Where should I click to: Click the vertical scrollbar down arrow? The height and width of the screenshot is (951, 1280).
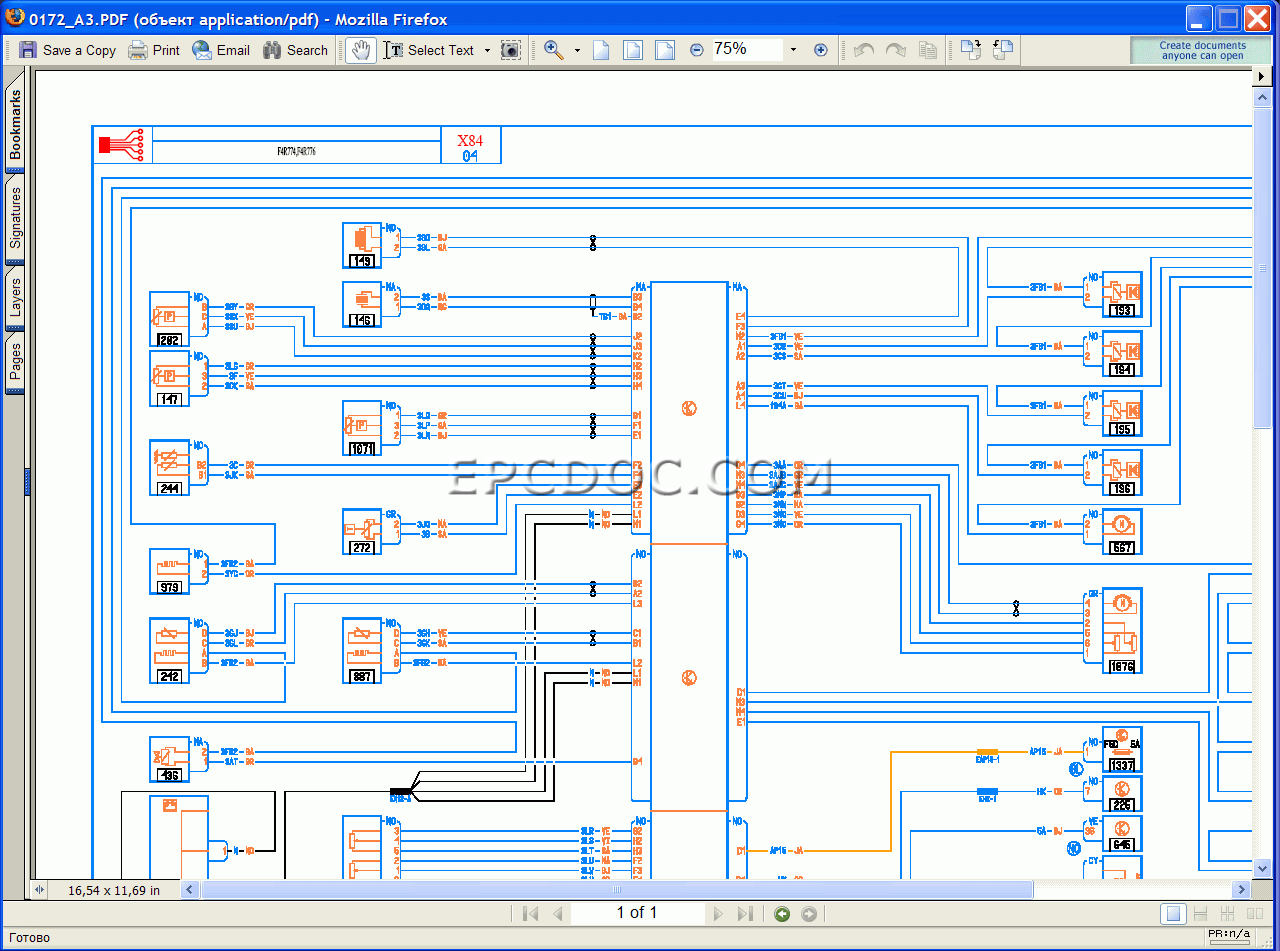click(1261, 868)
